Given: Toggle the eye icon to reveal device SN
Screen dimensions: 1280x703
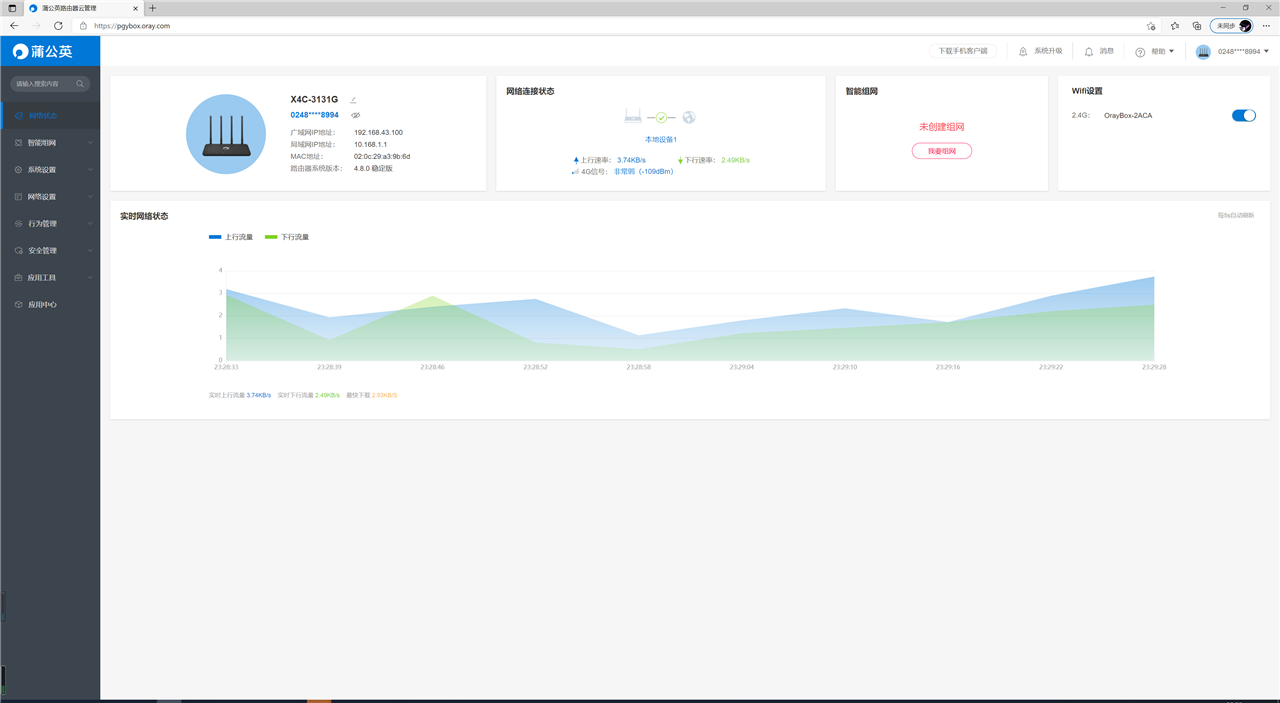Looking at the screenshot, I should (x=355, y=115).
